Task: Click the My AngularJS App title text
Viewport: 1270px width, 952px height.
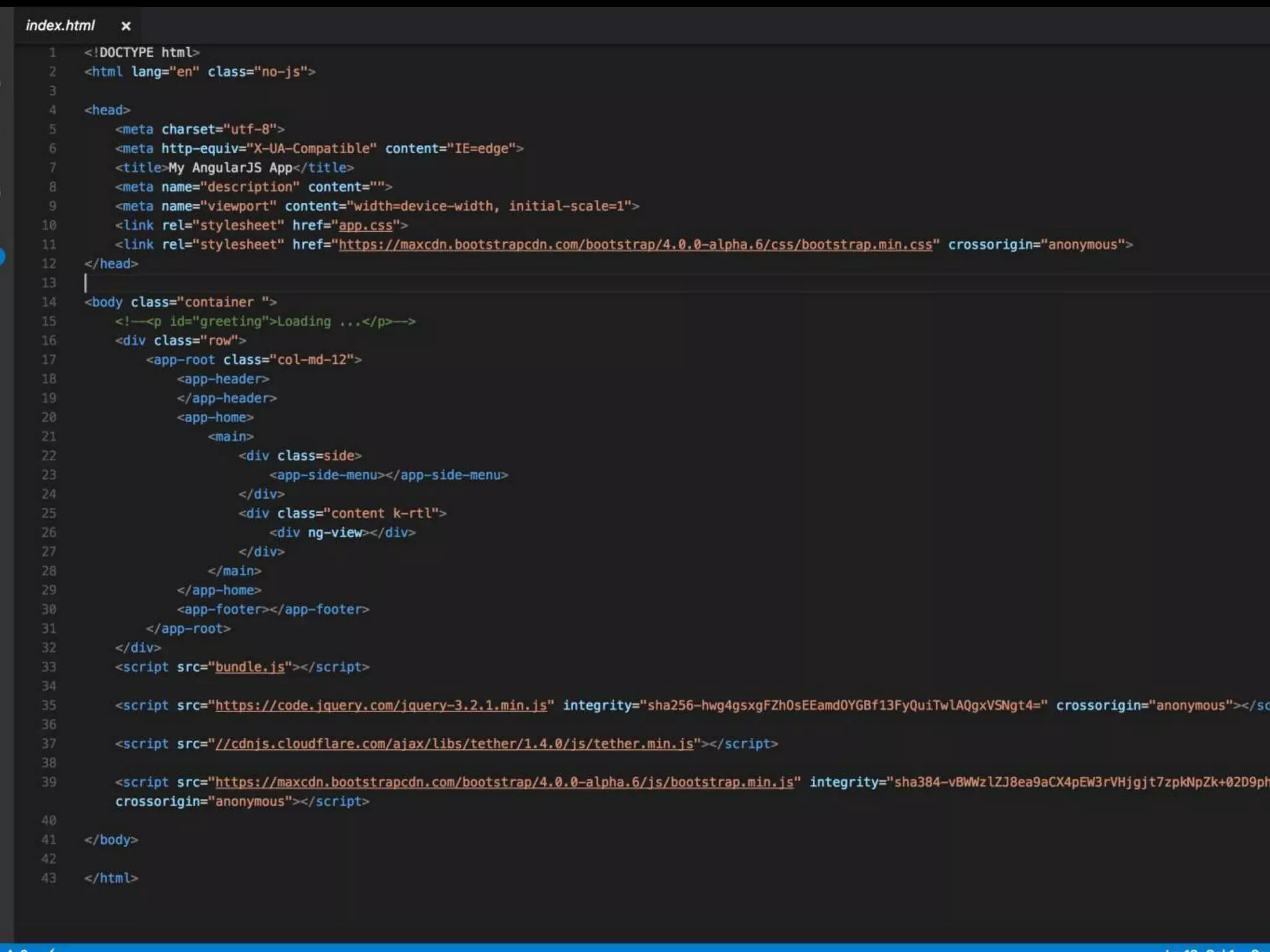Action: (230, 168)
